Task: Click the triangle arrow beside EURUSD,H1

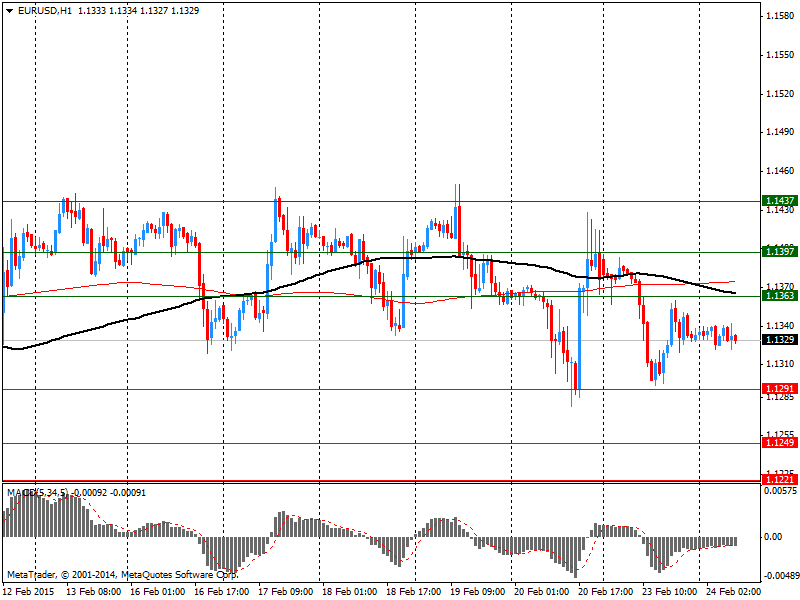Action: click(9, 11)
